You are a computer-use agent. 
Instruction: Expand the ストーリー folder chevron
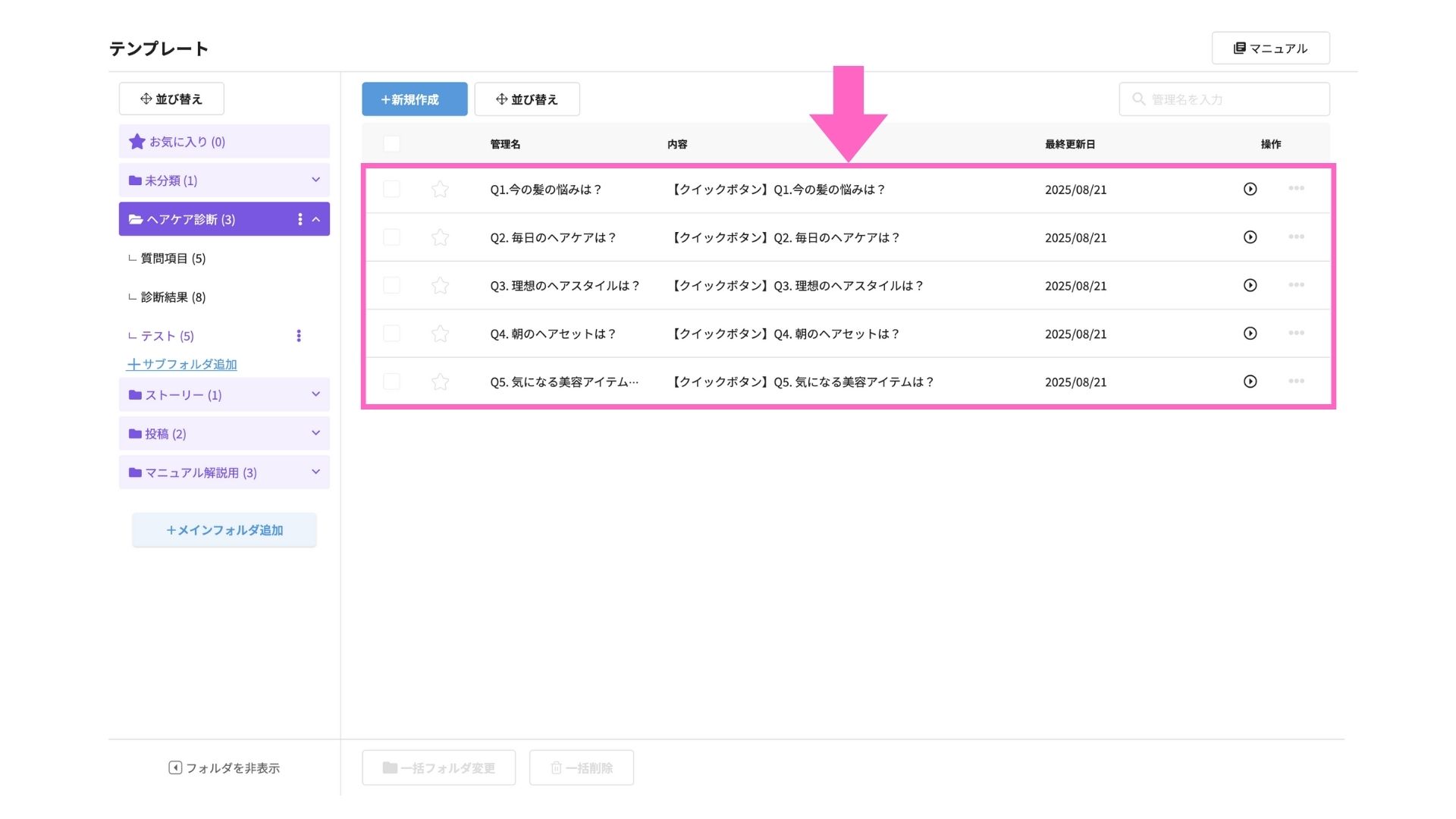tap(316, 394)
